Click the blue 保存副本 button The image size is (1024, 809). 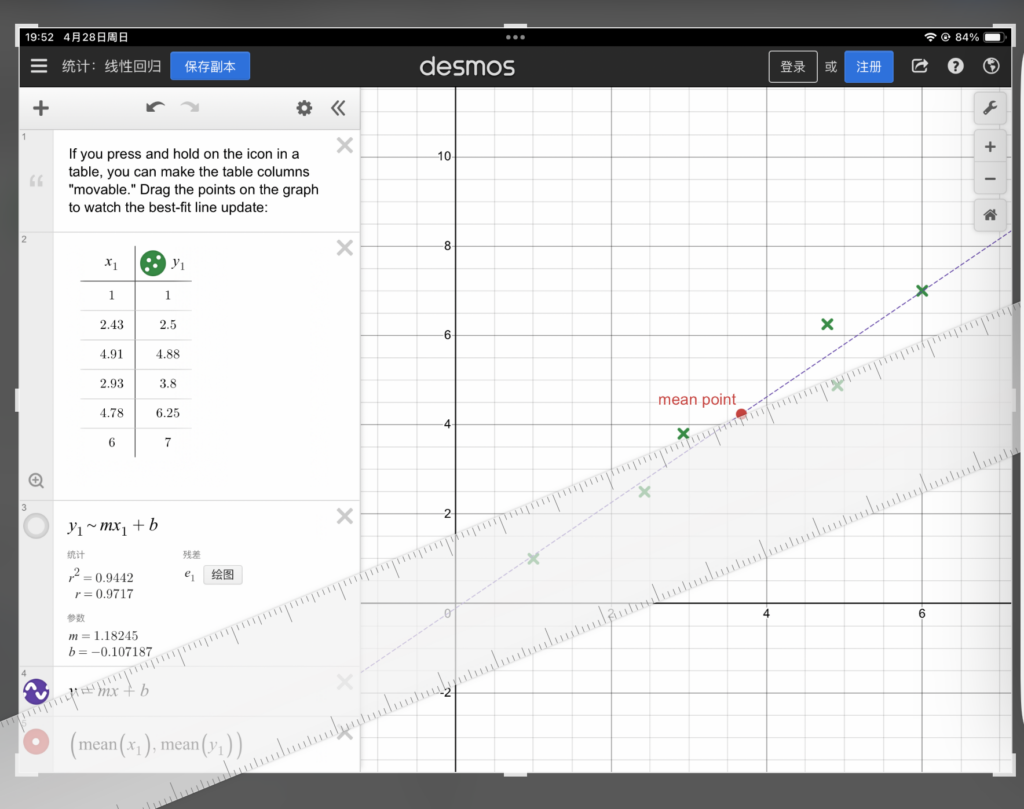point(210,67)
